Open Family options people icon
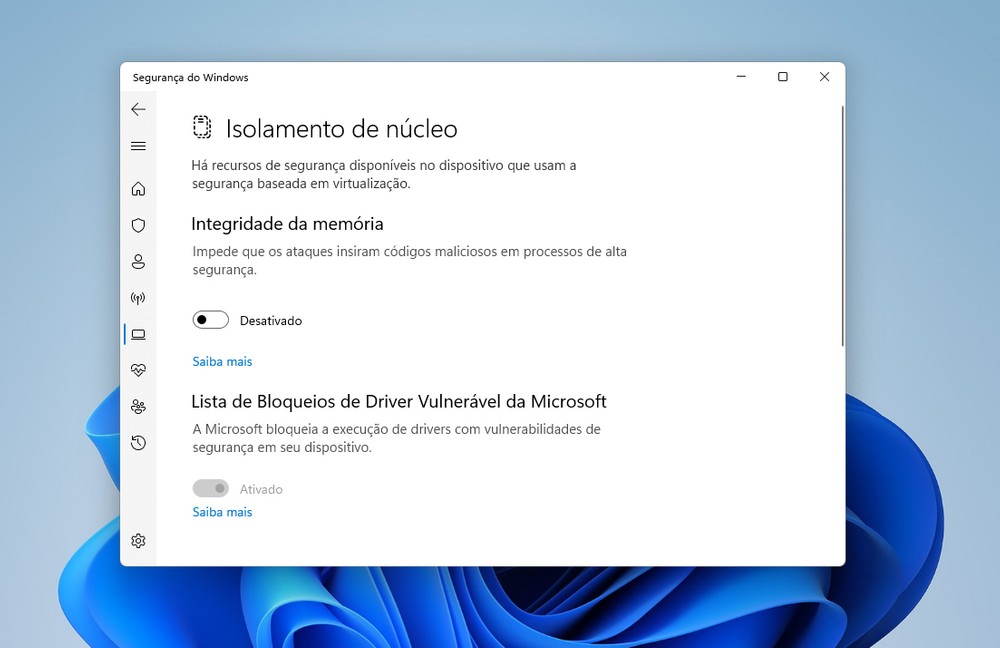The height and width of the screenshot is (648, 1000). [138, 406]
